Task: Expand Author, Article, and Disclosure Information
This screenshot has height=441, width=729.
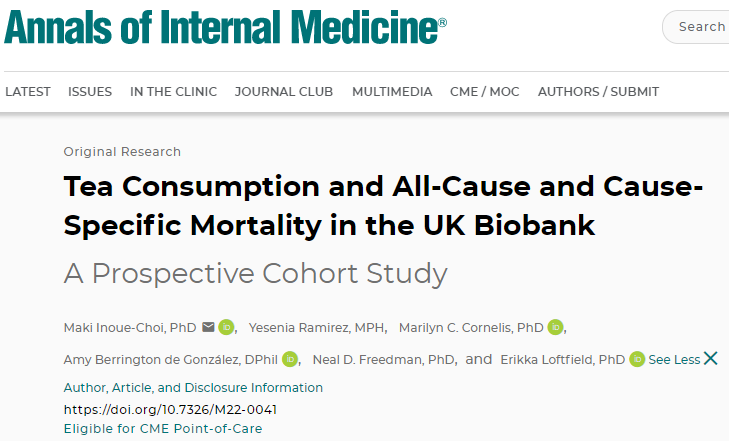Action: point(193,388)
